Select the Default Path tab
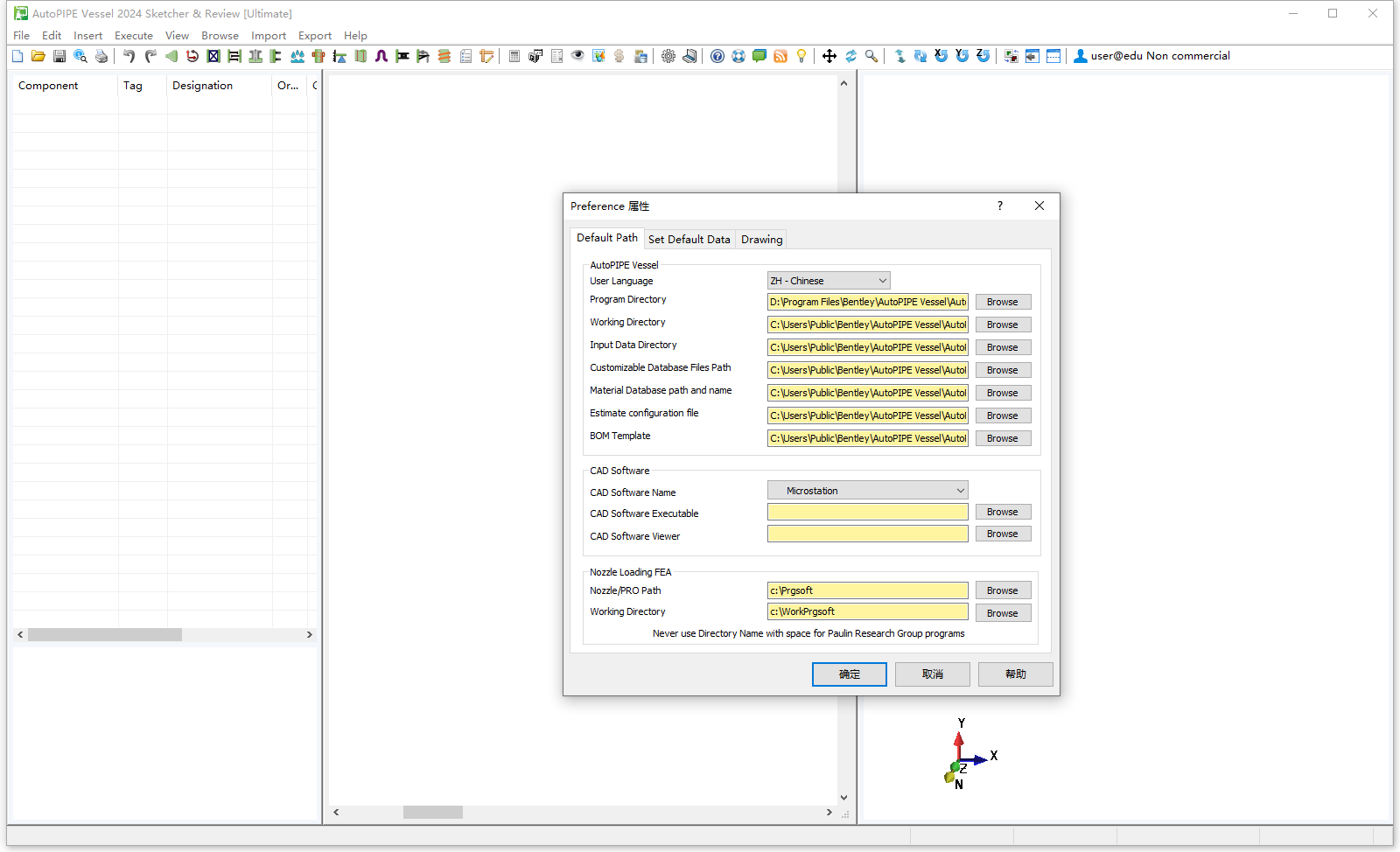1400x852 pixels. (607, 238)
